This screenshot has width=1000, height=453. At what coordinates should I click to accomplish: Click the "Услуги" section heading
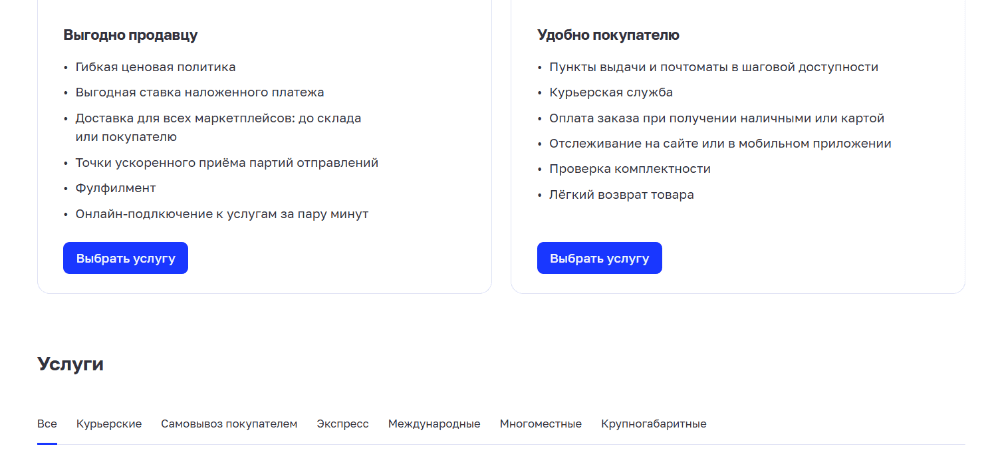70,364
